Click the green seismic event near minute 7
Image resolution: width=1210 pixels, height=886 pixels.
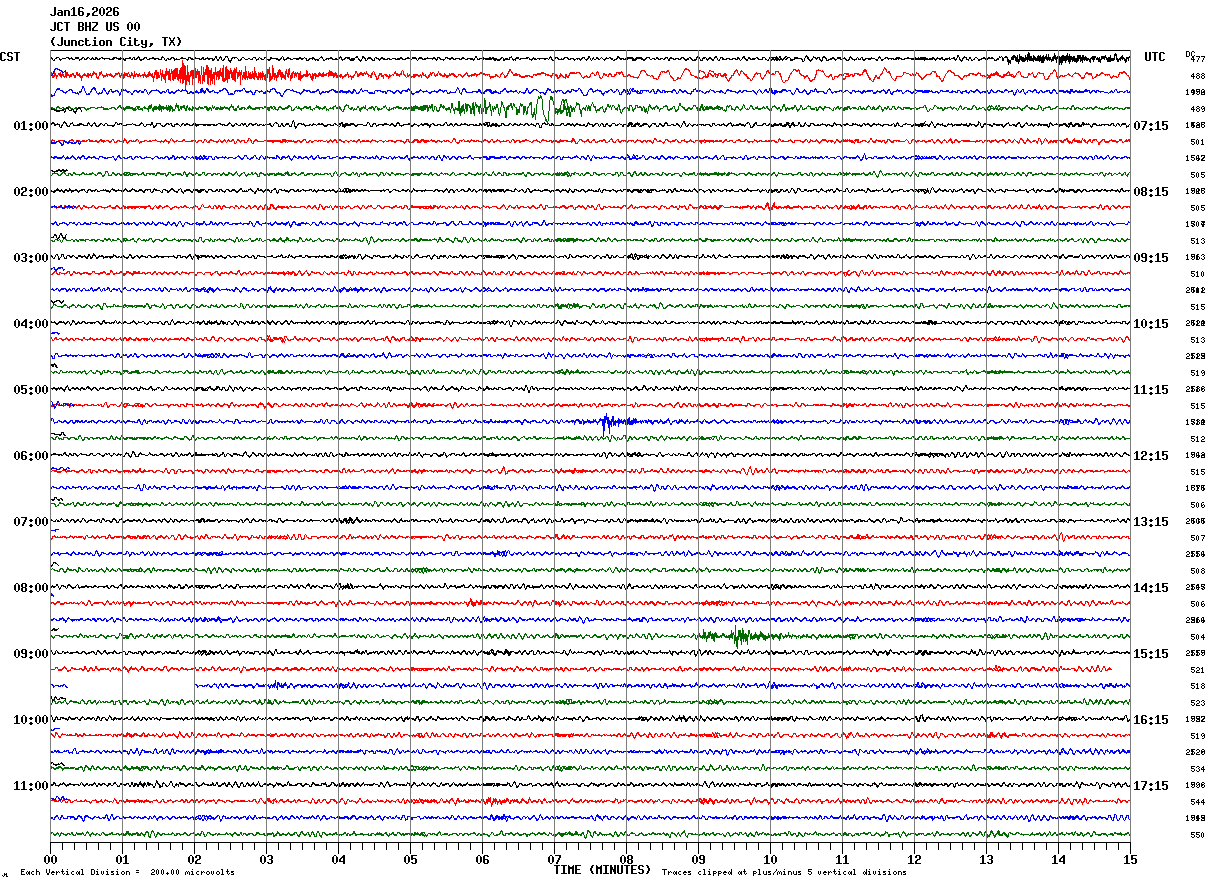tap(543, 107)
